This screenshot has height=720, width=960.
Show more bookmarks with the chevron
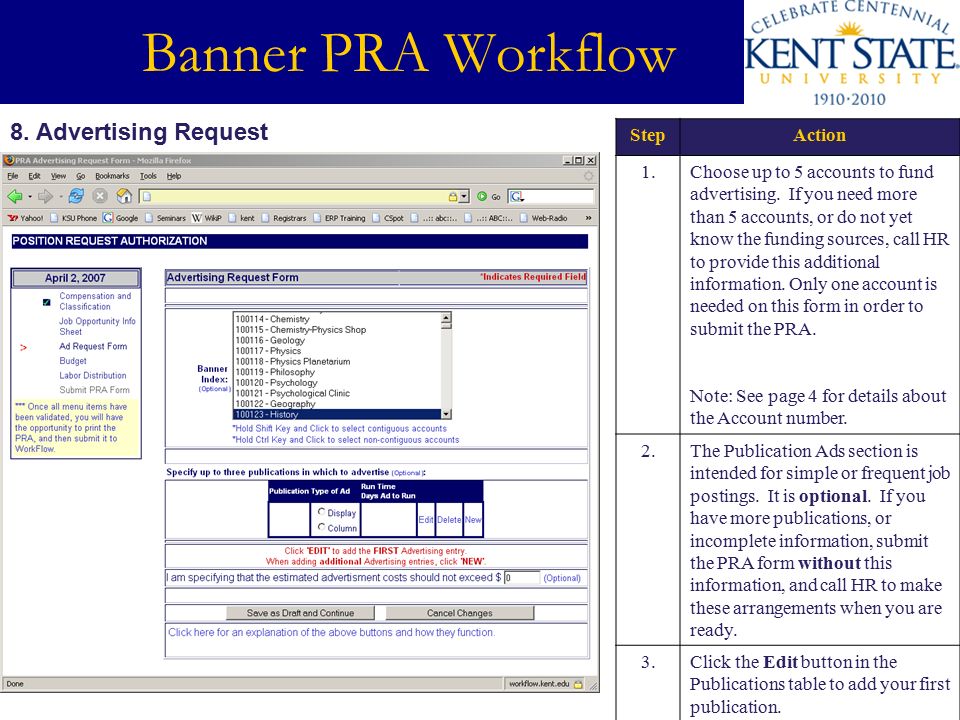click(588, 218)
